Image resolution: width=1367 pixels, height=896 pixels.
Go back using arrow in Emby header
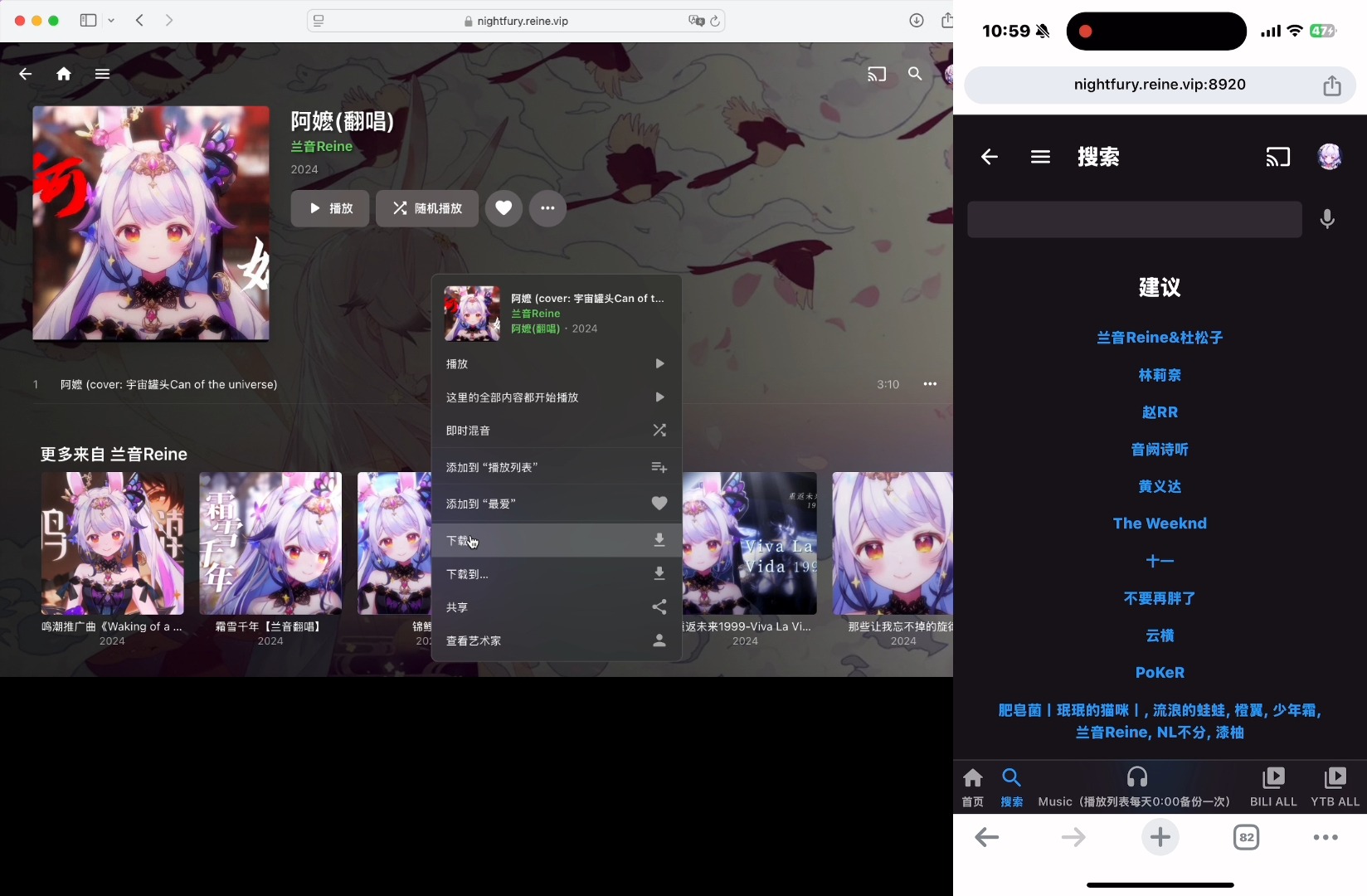(x=26, y=74)
